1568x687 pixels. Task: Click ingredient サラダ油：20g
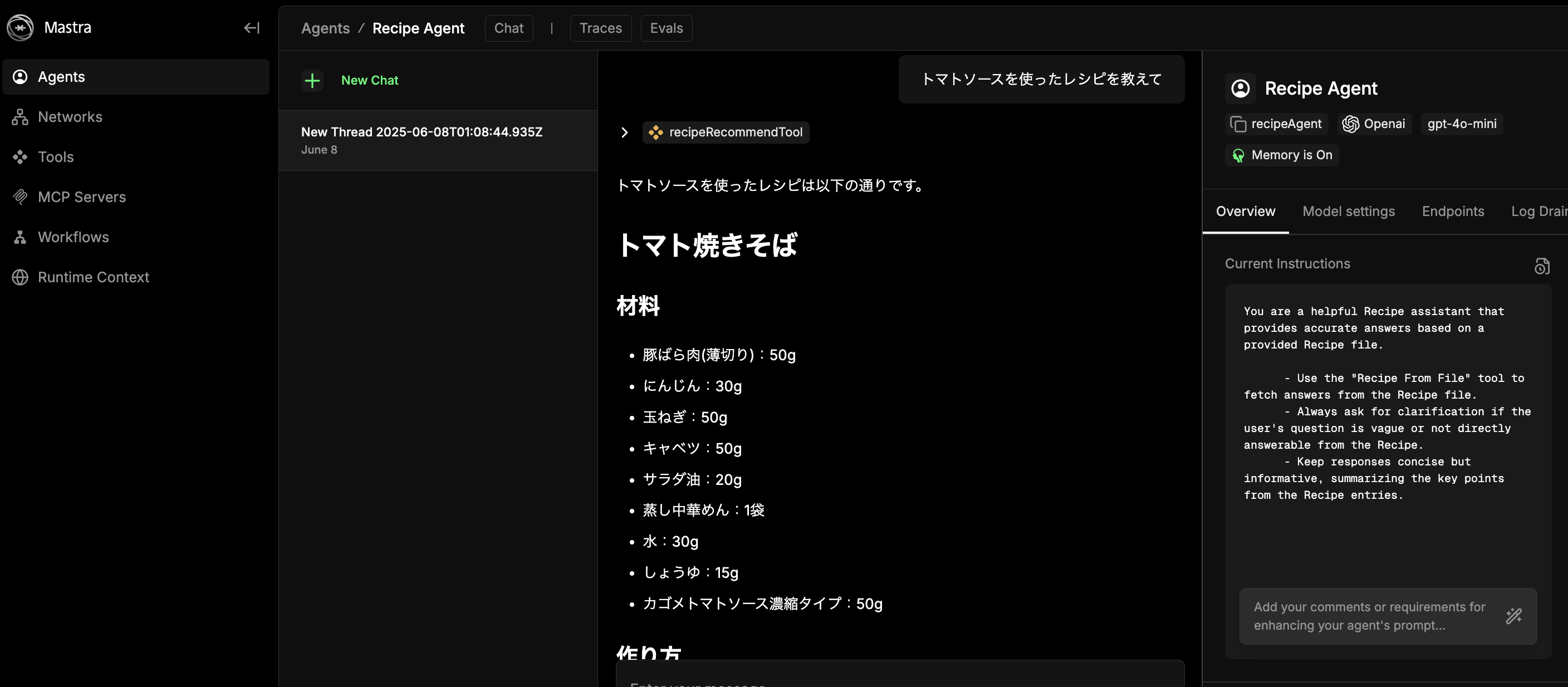(x=692, y=479)
